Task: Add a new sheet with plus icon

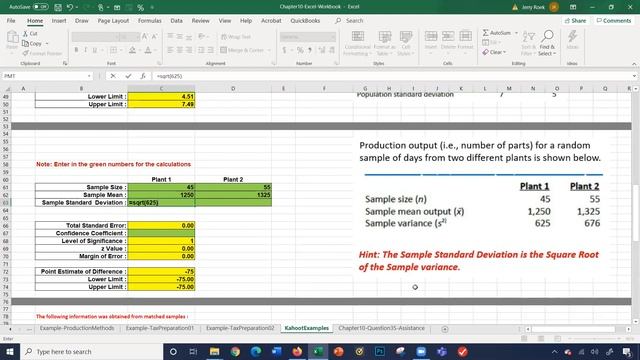Action: 445,329
